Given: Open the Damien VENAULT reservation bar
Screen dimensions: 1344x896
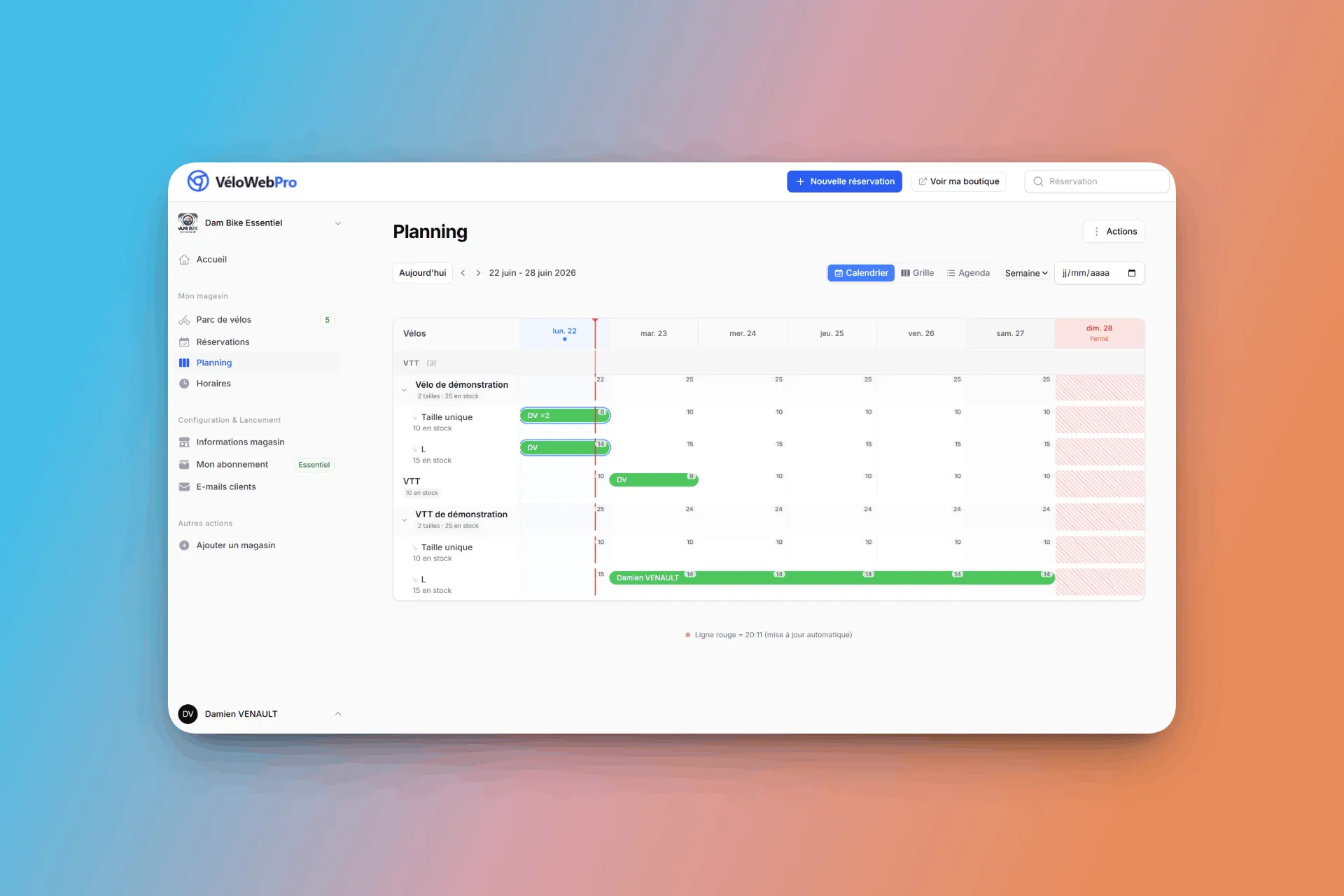Looking at the screenshot, I should coord(832,577).
